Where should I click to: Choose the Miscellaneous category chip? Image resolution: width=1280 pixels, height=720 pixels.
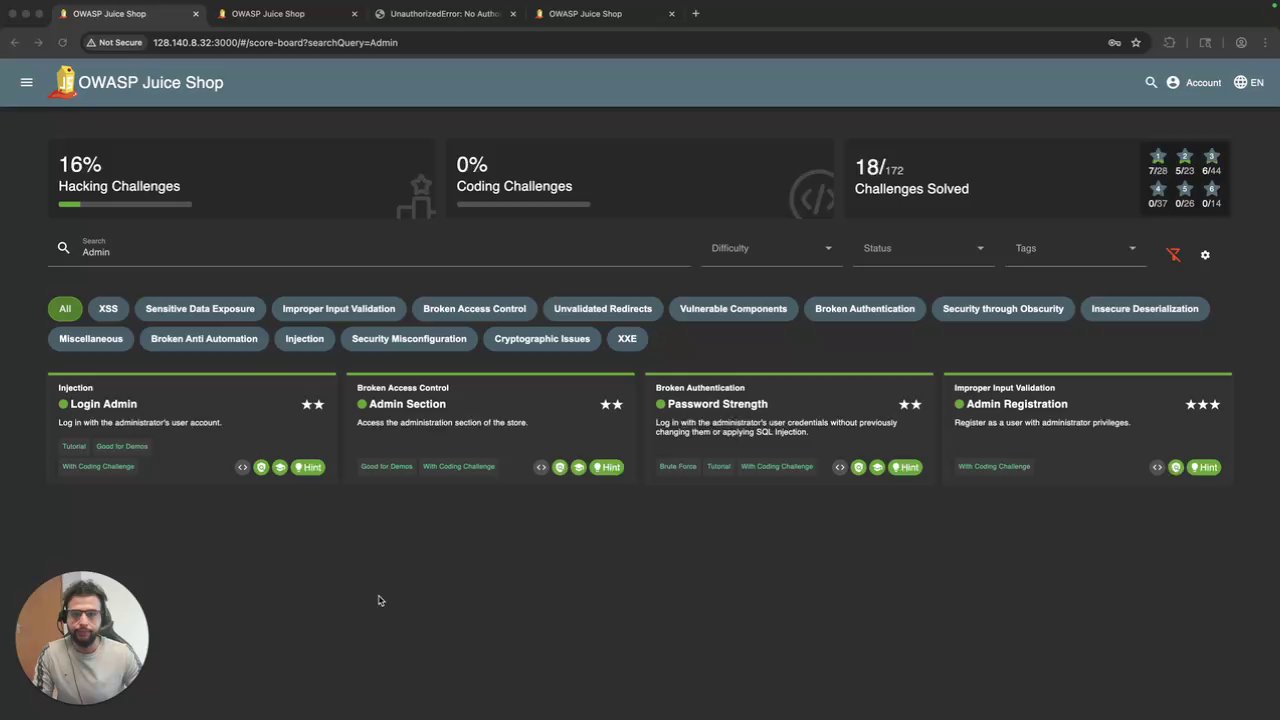[91, 339]
